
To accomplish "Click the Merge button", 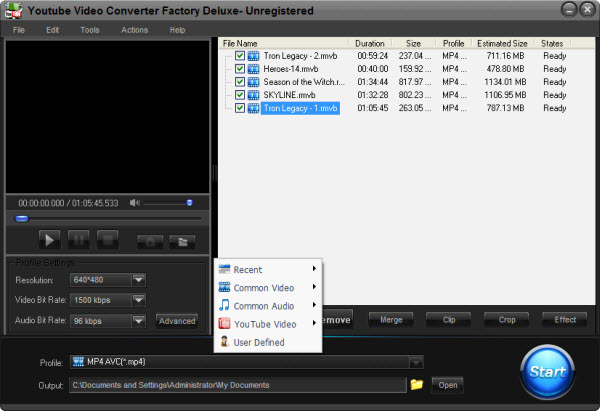I will point(391,320).
